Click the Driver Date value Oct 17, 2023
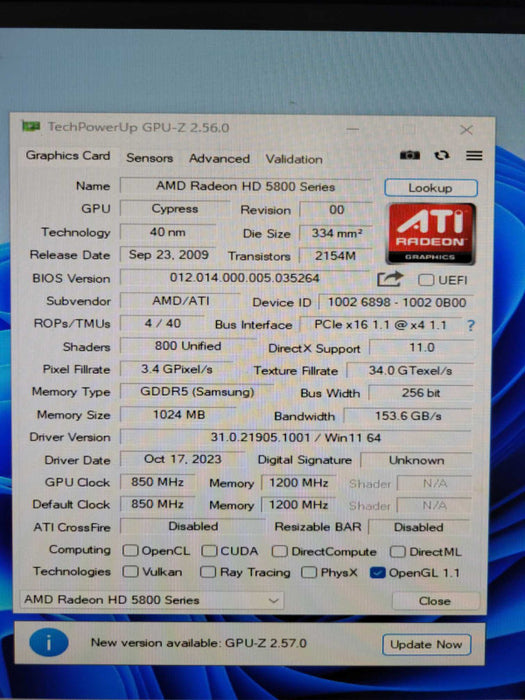The image size is (525, 700). (182, 459)
